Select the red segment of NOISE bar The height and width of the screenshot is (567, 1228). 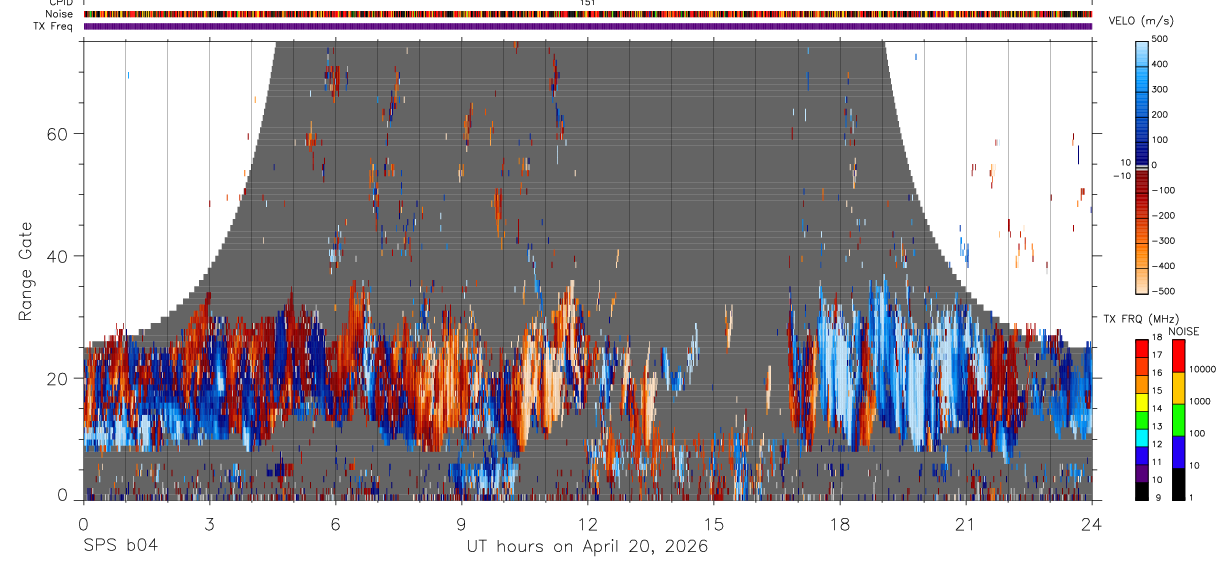(x=1179, y=356)
